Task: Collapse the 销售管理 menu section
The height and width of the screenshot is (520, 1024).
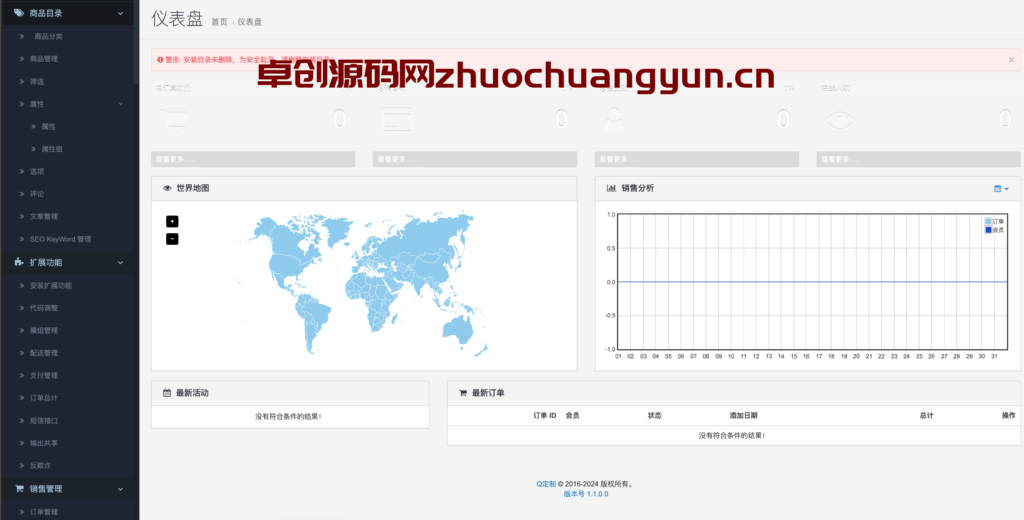Action: pos(120,489)
